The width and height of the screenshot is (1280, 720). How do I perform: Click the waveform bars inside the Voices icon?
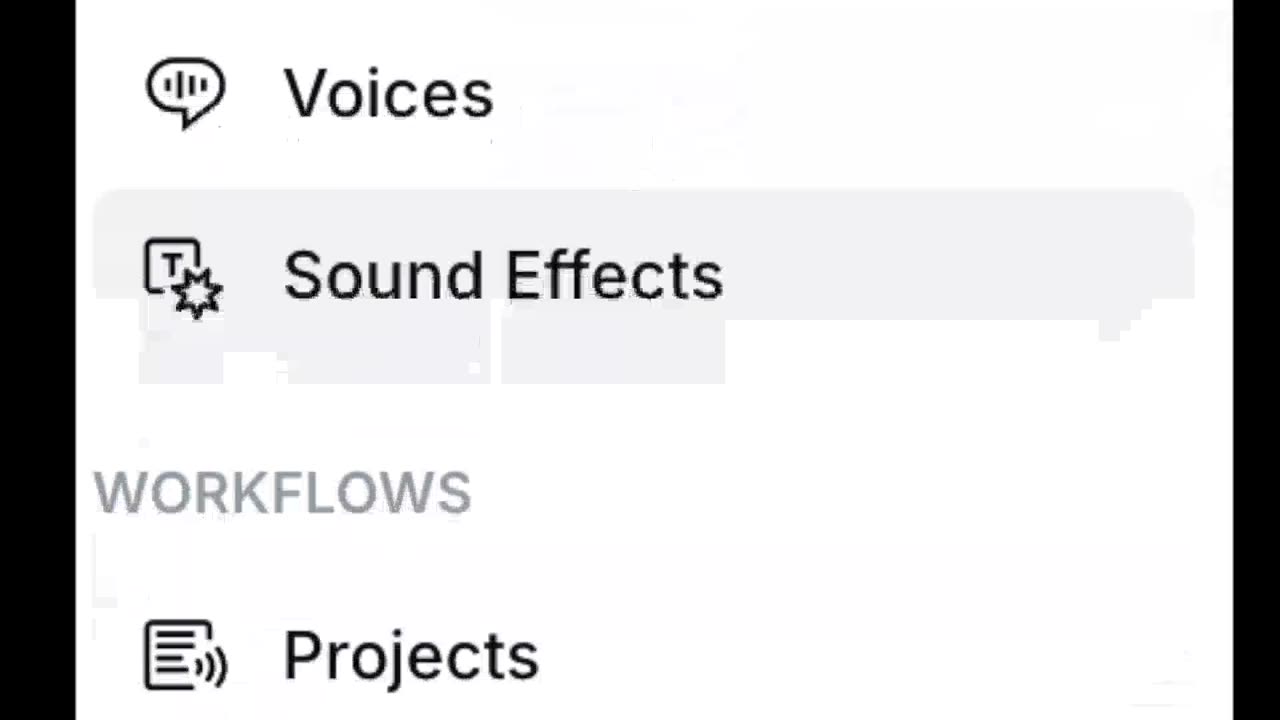pyautogui.click(x=185, y=86)
